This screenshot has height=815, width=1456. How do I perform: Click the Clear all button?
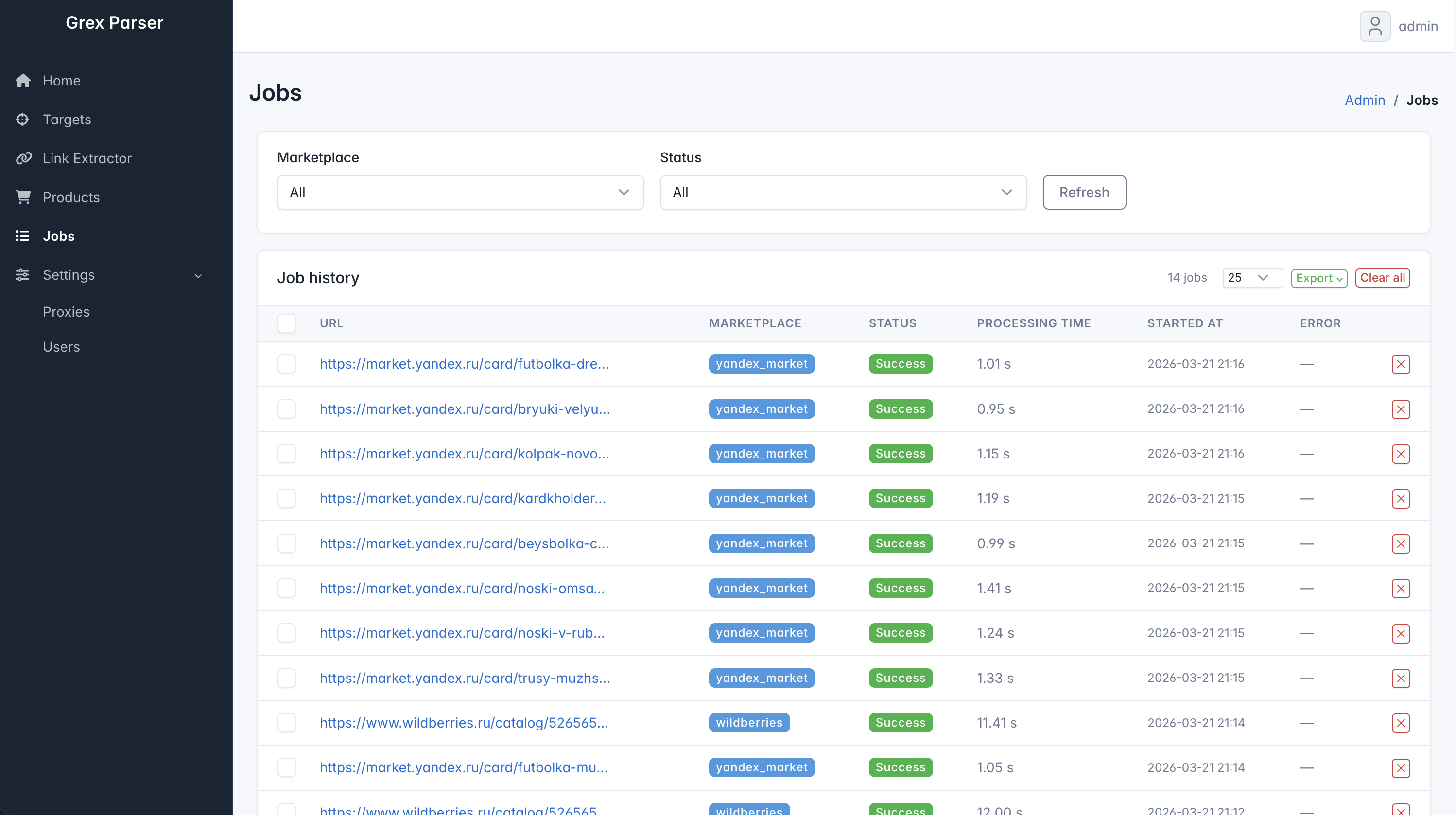click(1382, 278)
